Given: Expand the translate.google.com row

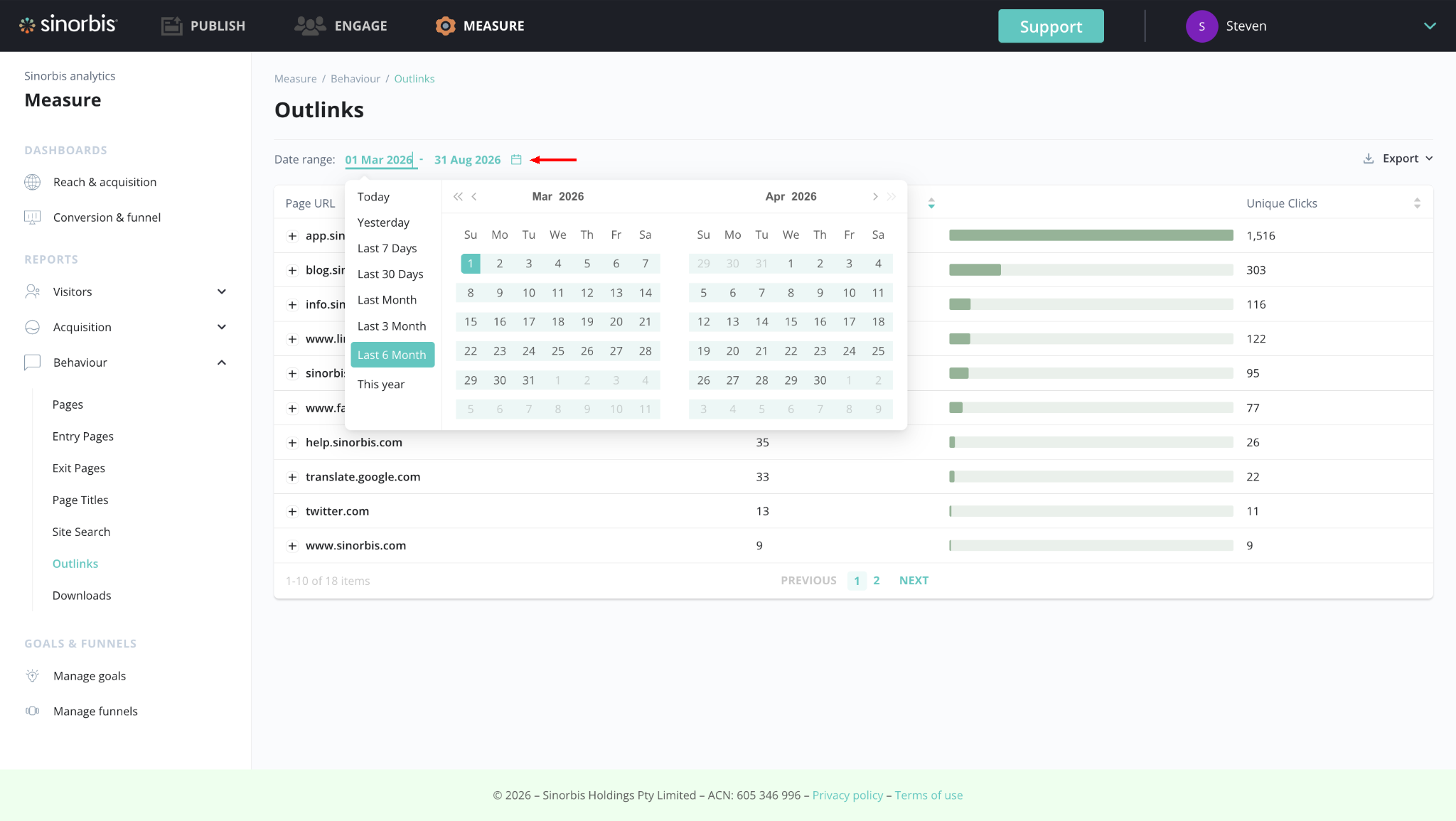Looking at the screenshot, I should (x=292, y=477).
